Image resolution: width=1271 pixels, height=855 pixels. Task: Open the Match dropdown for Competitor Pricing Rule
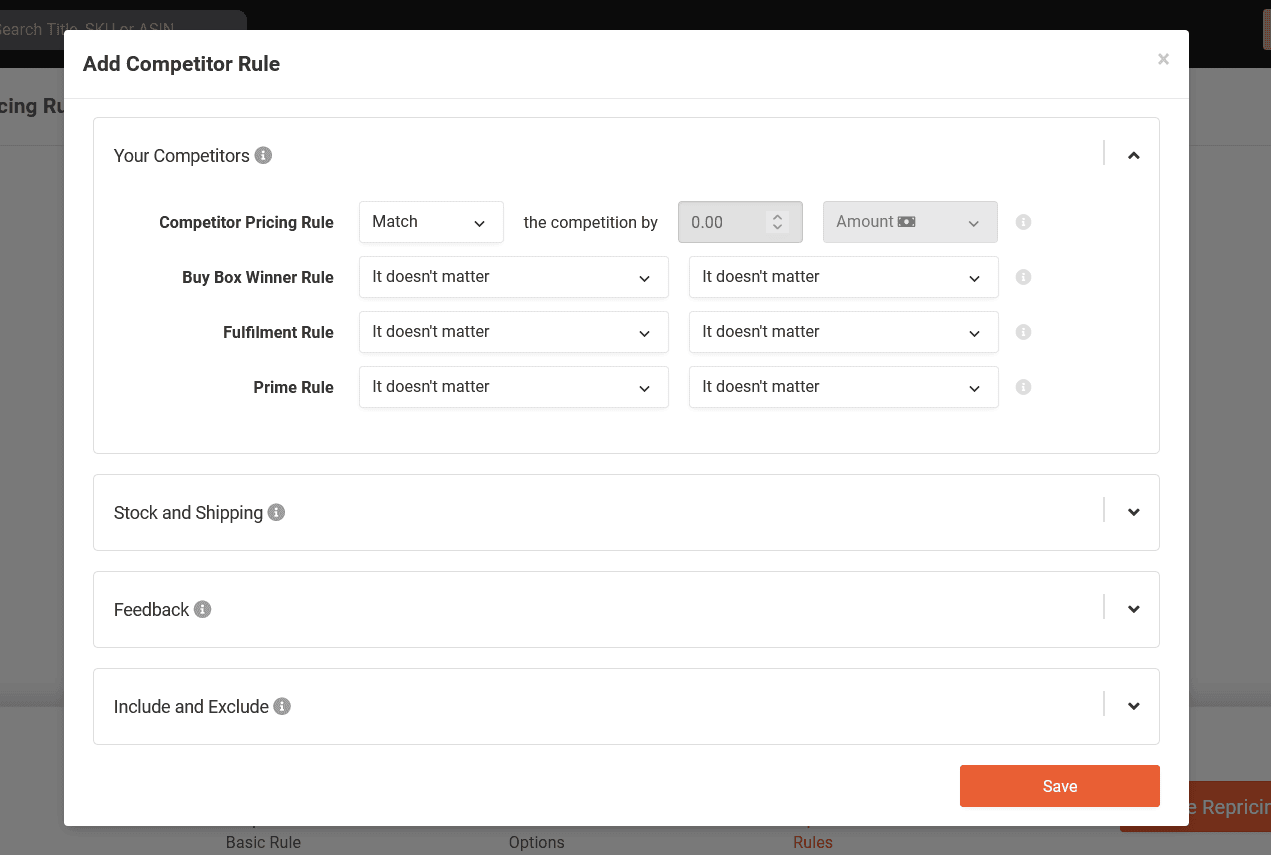pos(430,221)
